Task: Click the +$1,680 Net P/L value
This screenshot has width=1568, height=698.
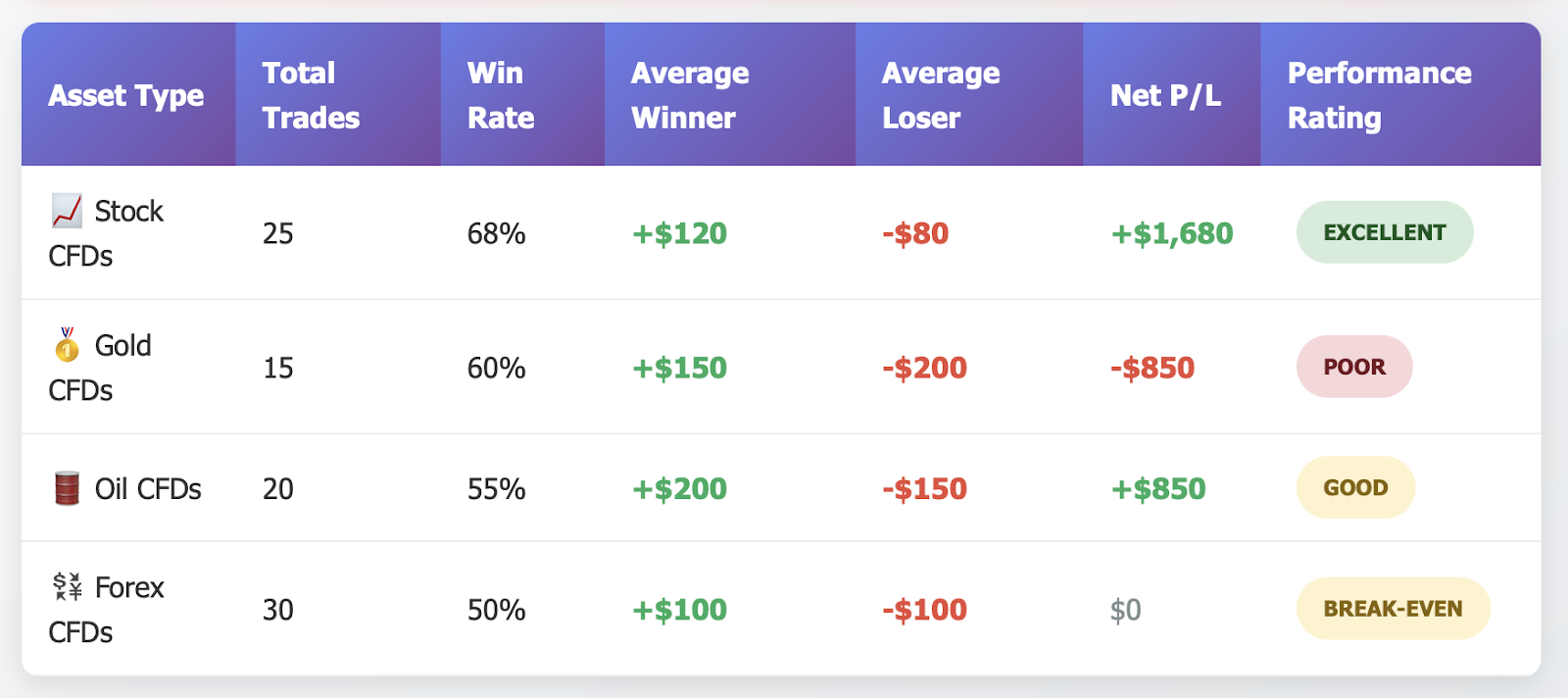Action: (1171, 233)
